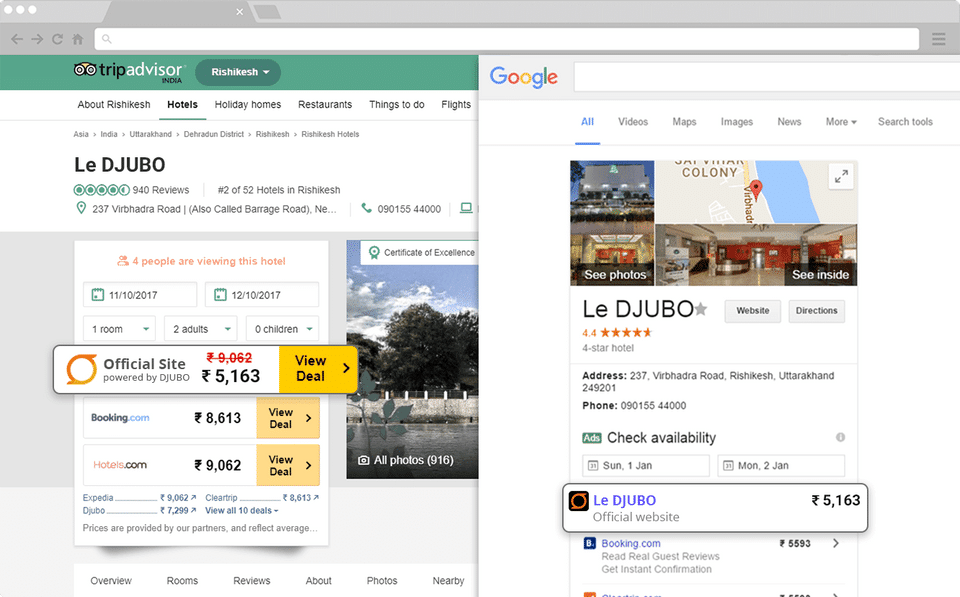Click the laptop website icon
Viewport: 960px width, 597px height.
[x=466, y=208]
